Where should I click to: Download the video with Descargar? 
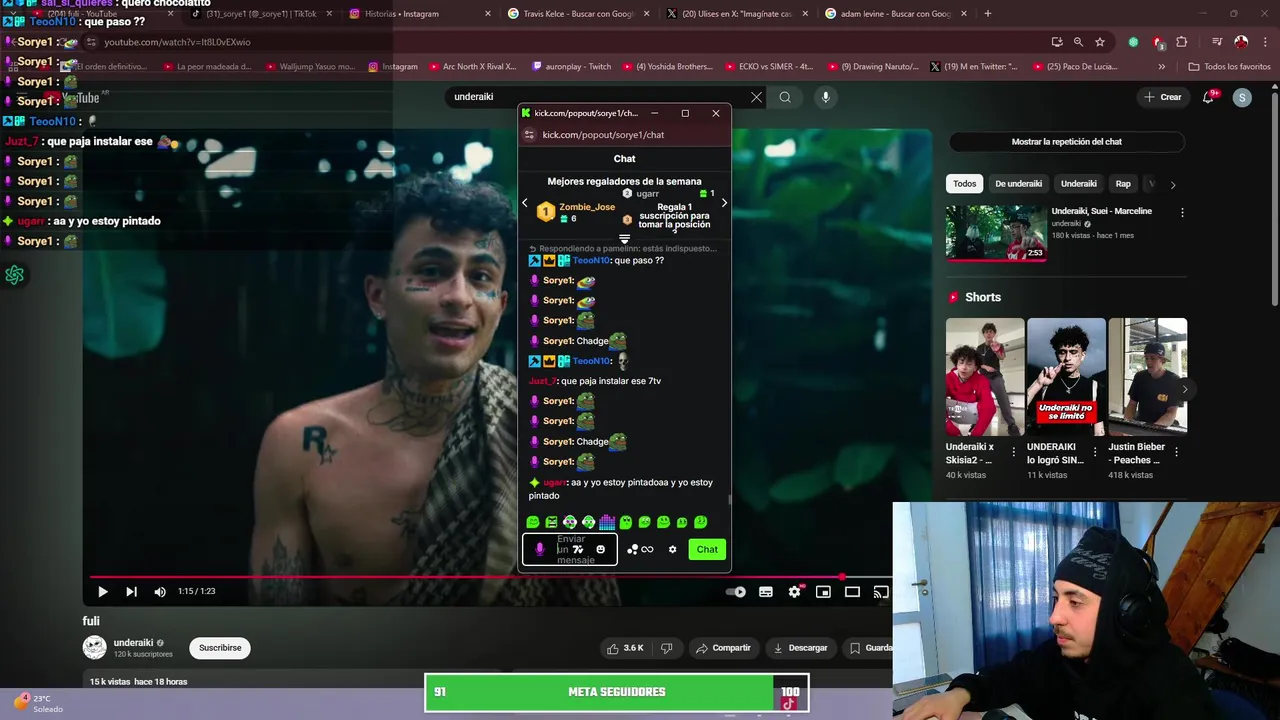tap(801, 648)
